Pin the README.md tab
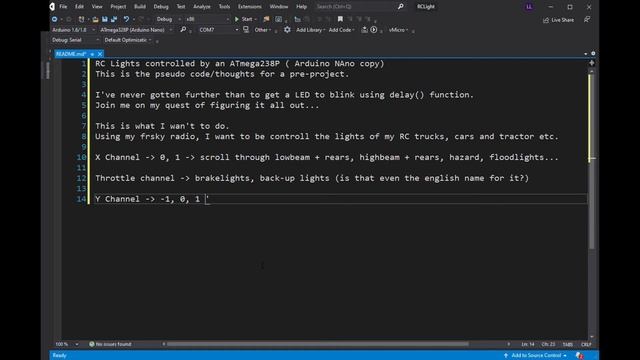Viewport: 640px width, 360px height. coord(93,54)
